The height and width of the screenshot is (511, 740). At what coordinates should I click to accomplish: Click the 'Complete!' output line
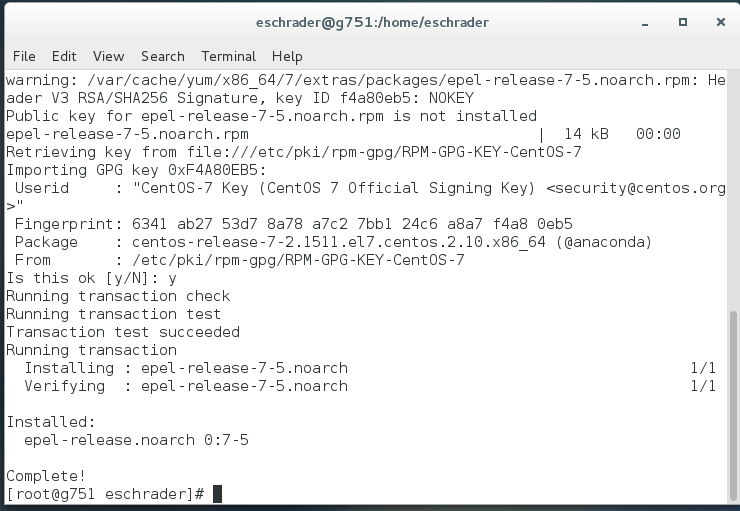[46, 476]
